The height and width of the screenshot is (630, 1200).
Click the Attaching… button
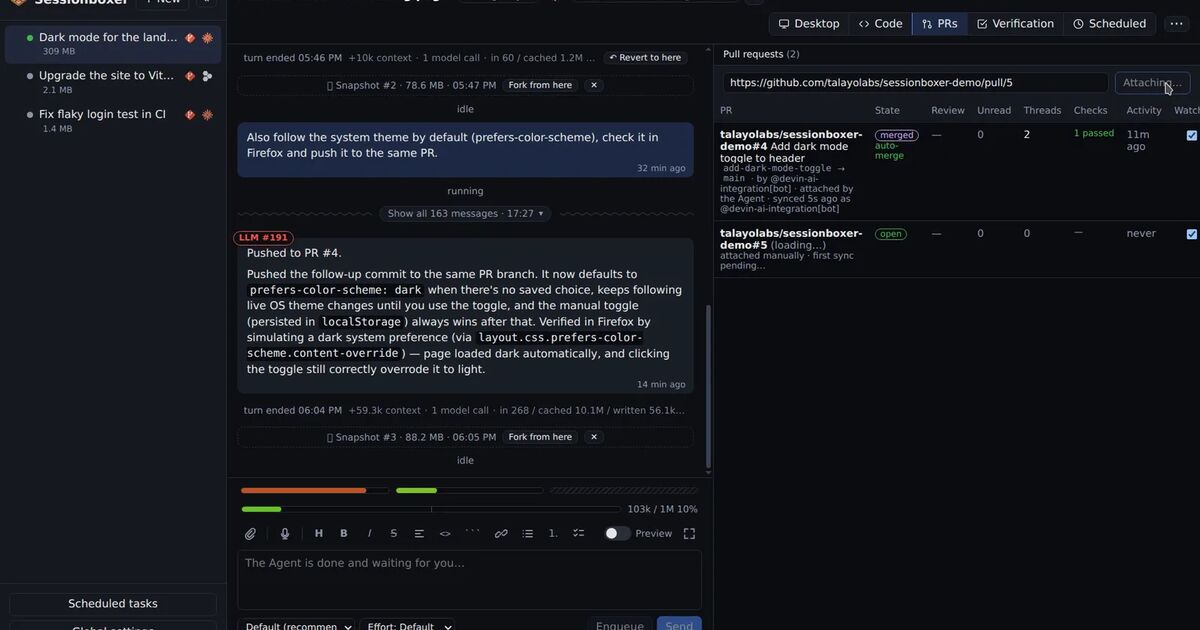(1152, 83)
